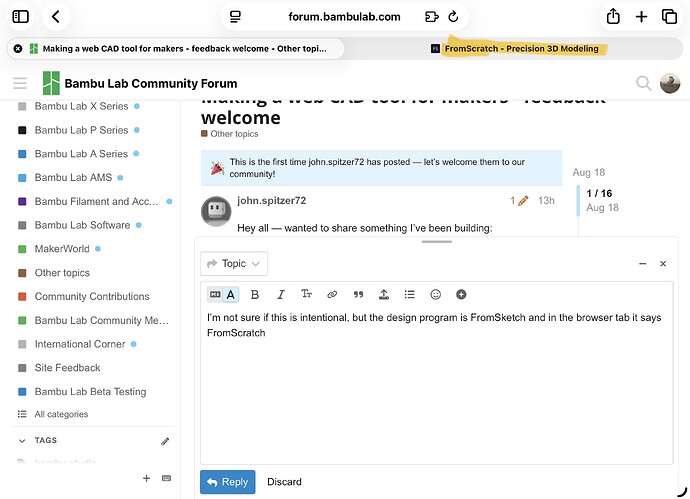
Task: Go back to the previous page
Action: point(56,17)
